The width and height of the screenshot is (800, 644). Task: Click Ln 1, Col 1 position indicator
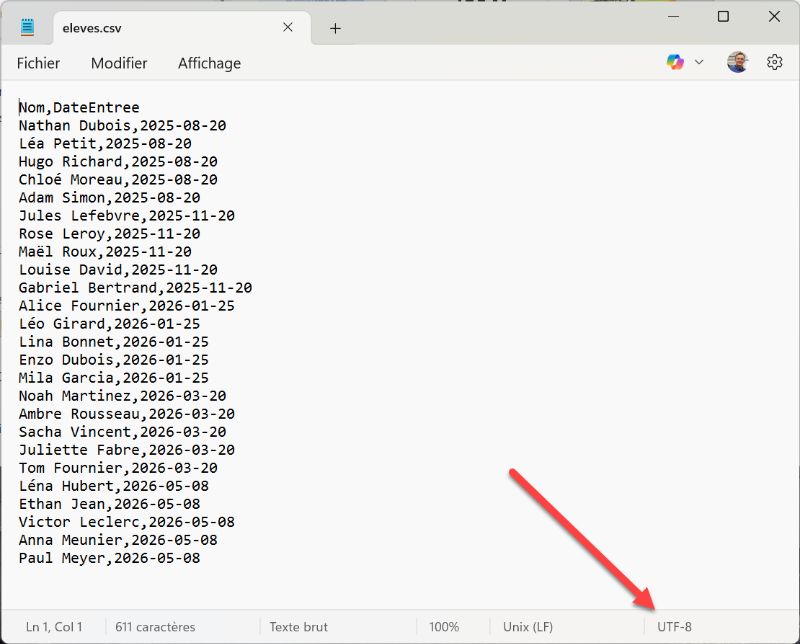point(54,627)
